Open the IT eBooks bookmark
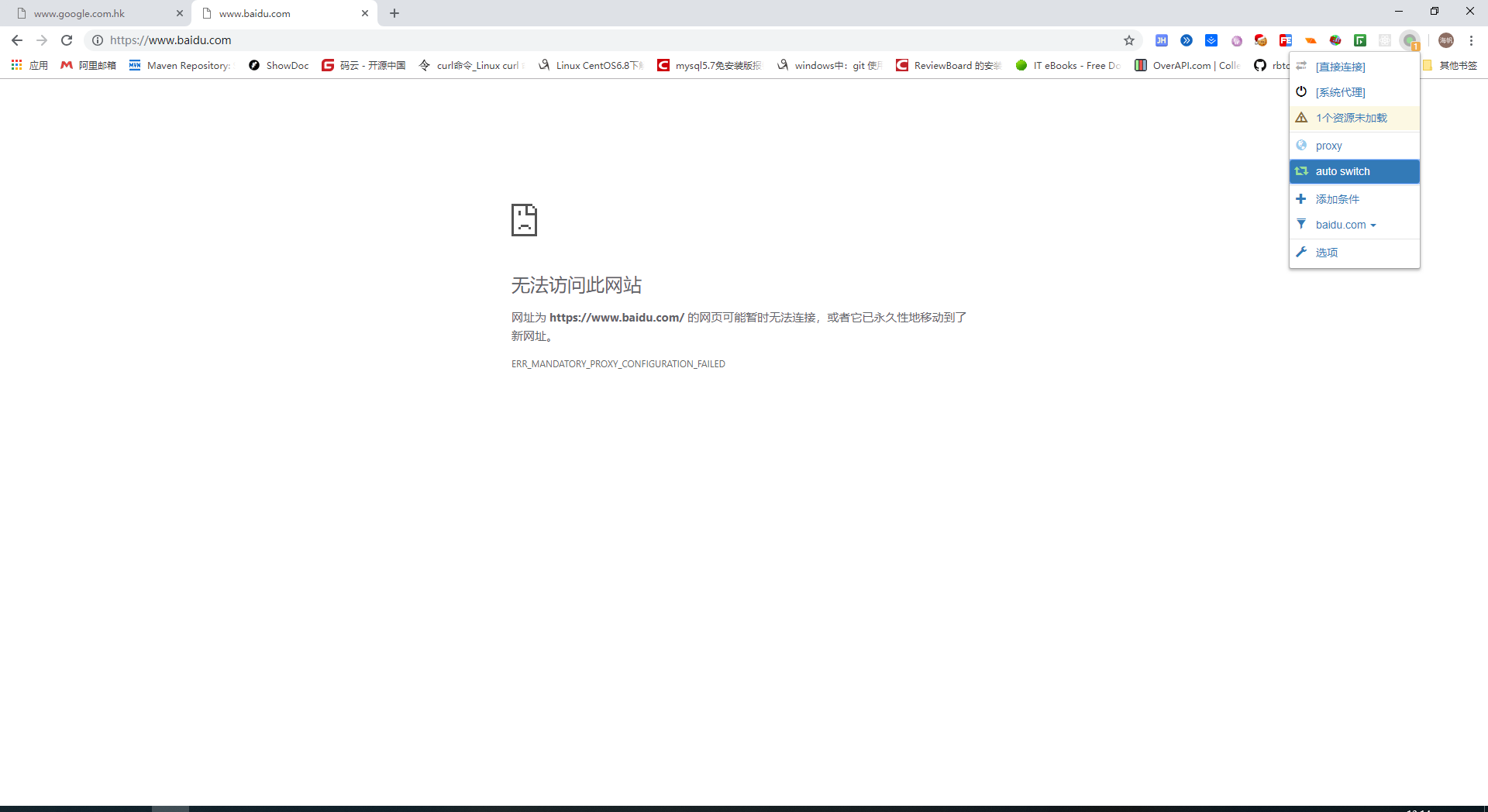The image size is (1488, 812). coord(1068,65)
